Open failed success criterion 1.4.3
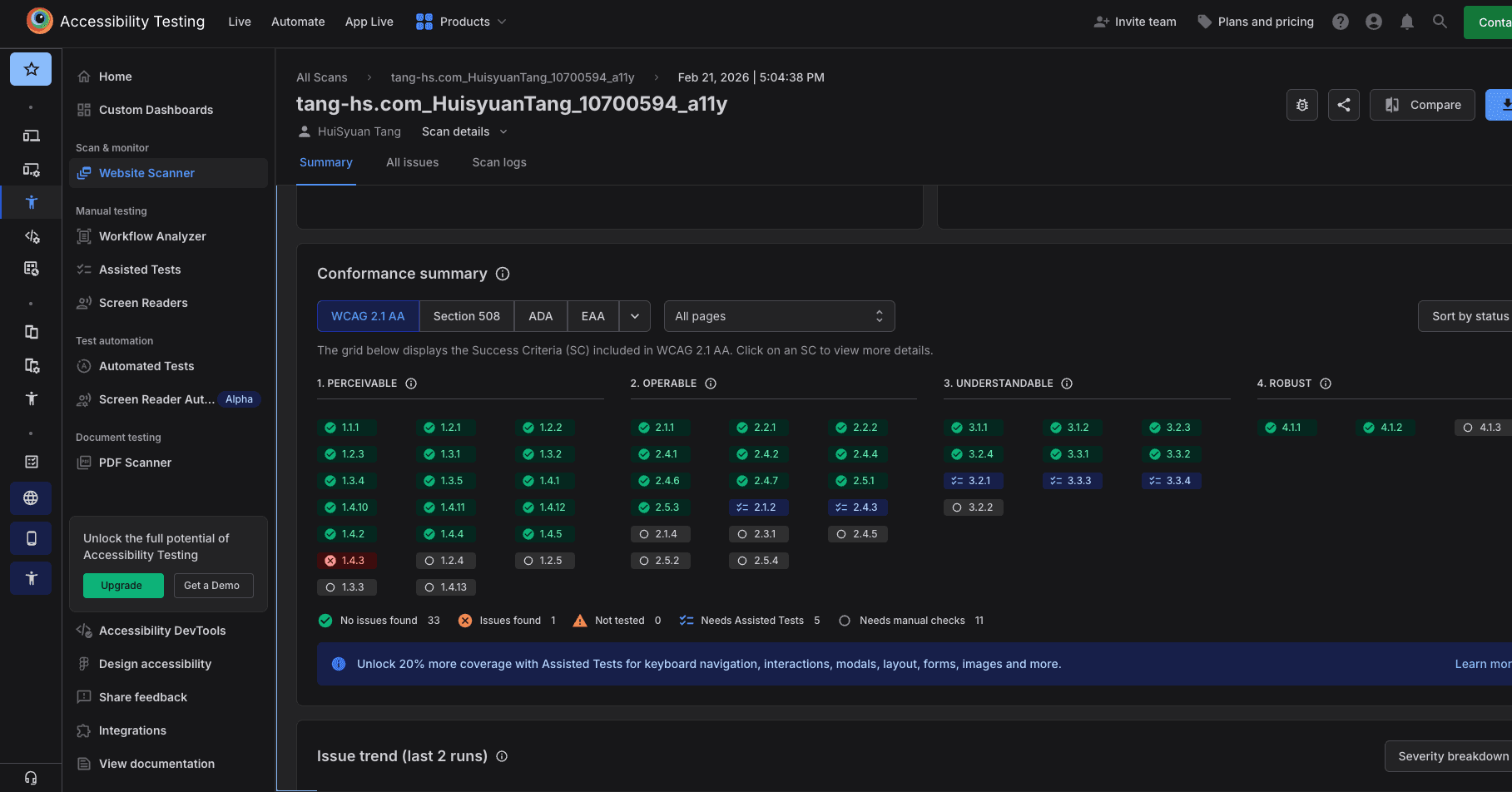 (x=346, y=561)
